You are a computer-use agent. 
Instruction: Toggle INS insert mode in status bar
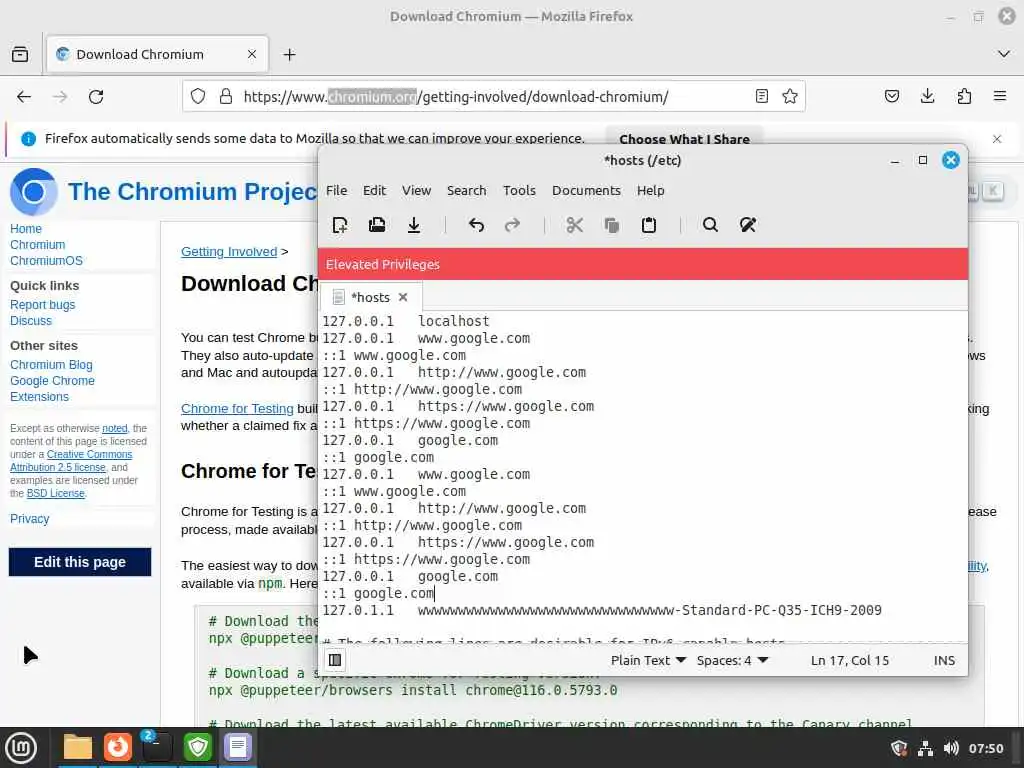point(944,660)
